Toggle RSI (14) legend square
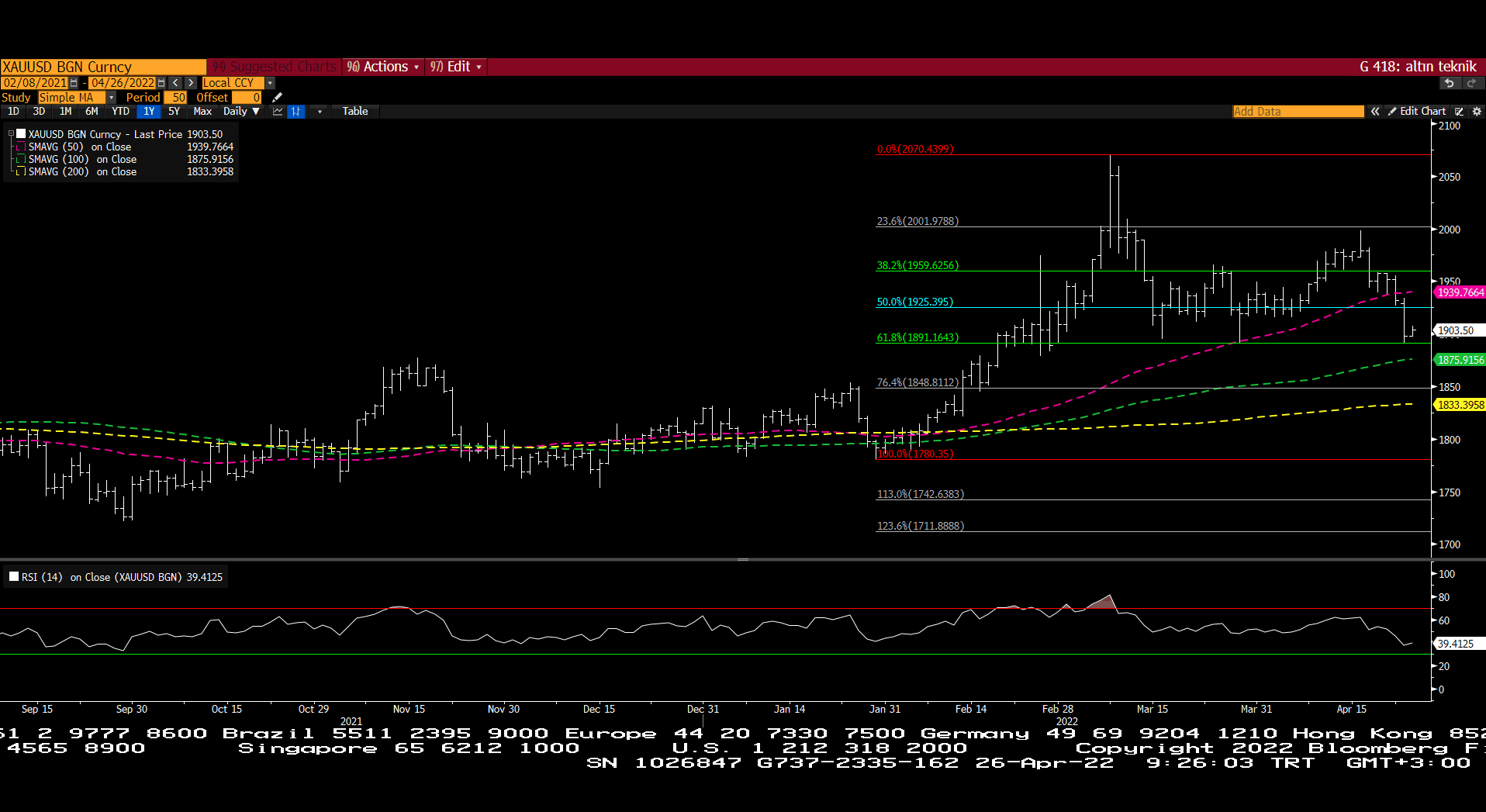Screen dimensions: 1486x812 point(14,576)
